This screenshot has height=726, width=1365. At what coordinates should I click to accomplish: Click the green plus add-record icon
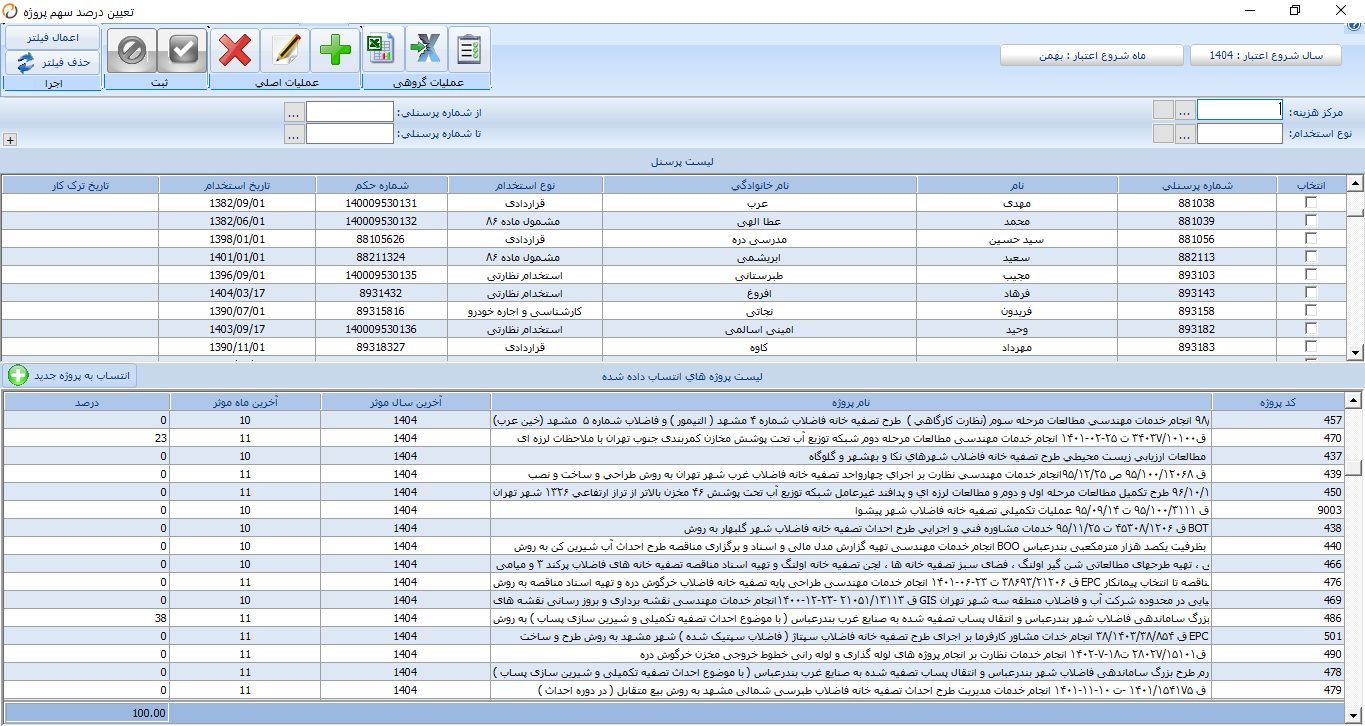click(x=336, y=49)
